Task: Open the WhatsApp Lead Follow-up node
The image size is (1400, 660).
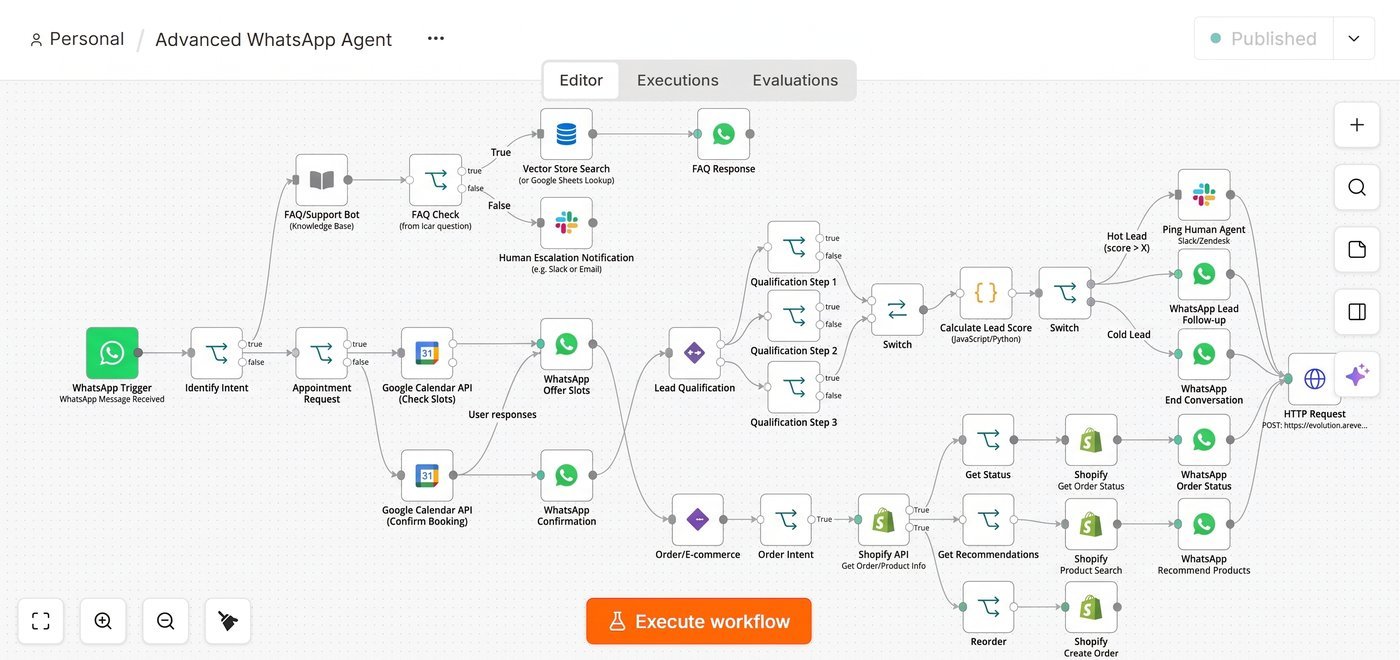Action: 1204,274
